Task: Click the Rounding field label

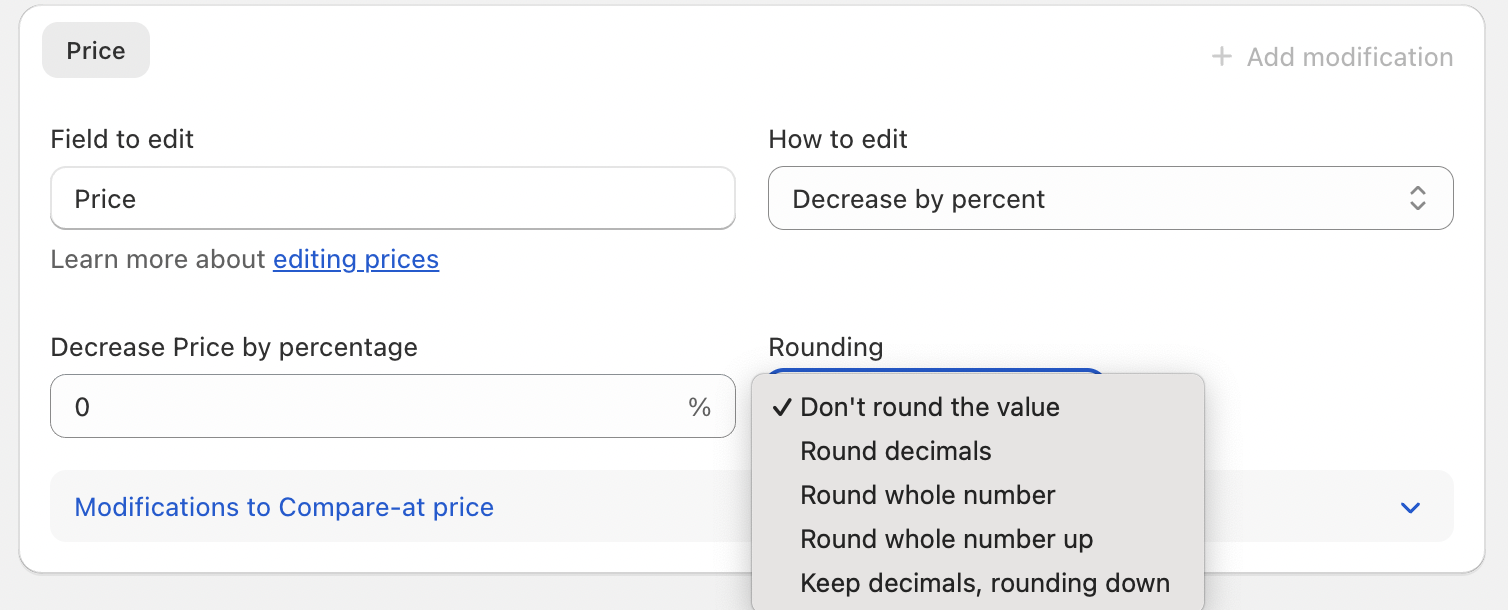Action: (826, 347)
